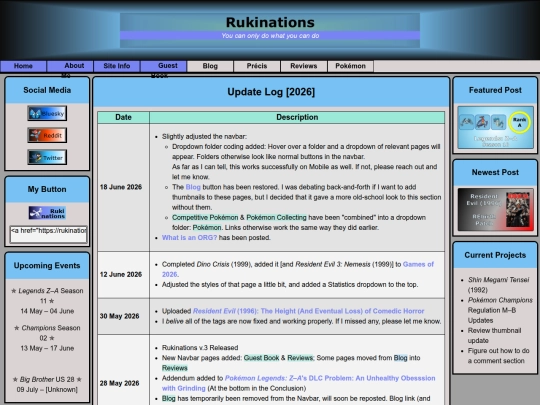
Task: Expand the Précis navbar folder
Action: pyautogui.click(x=257, y=66)
